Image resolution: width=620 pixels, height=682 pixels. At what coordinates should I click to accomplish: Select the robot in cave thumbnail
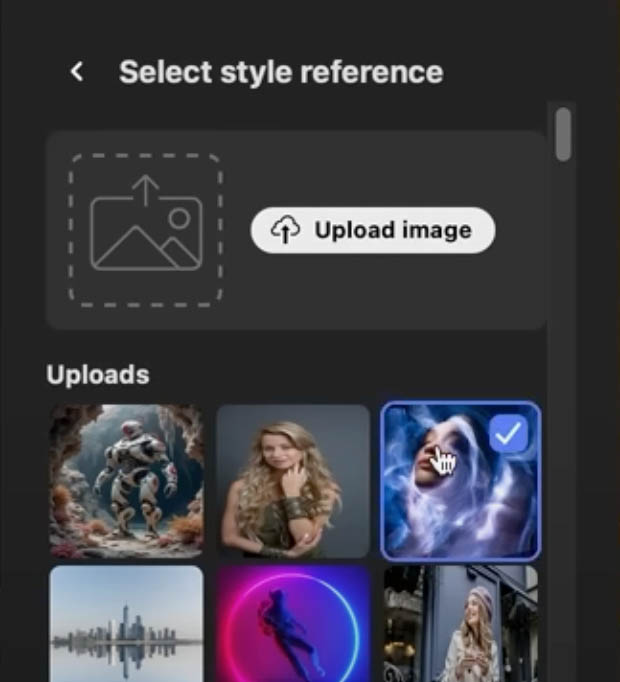(126, 480)
